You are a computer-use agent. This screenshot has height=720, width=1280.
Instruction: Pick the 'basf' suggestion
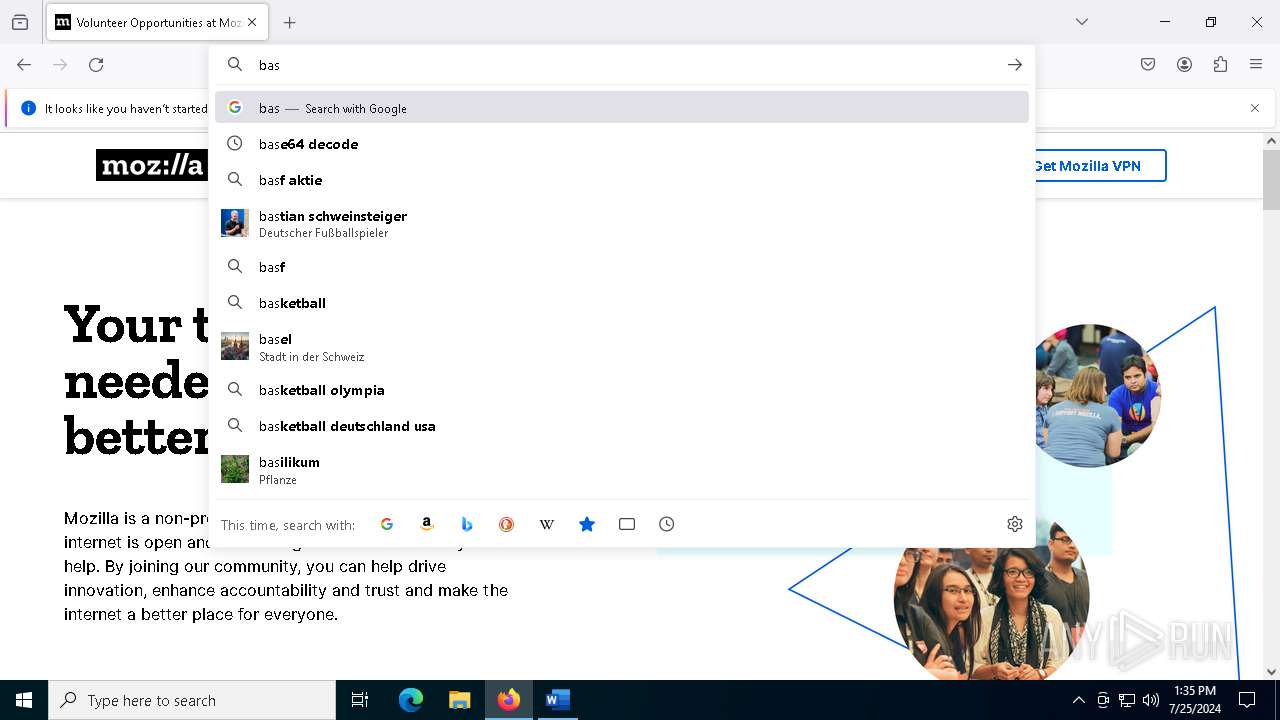(622, 267)
